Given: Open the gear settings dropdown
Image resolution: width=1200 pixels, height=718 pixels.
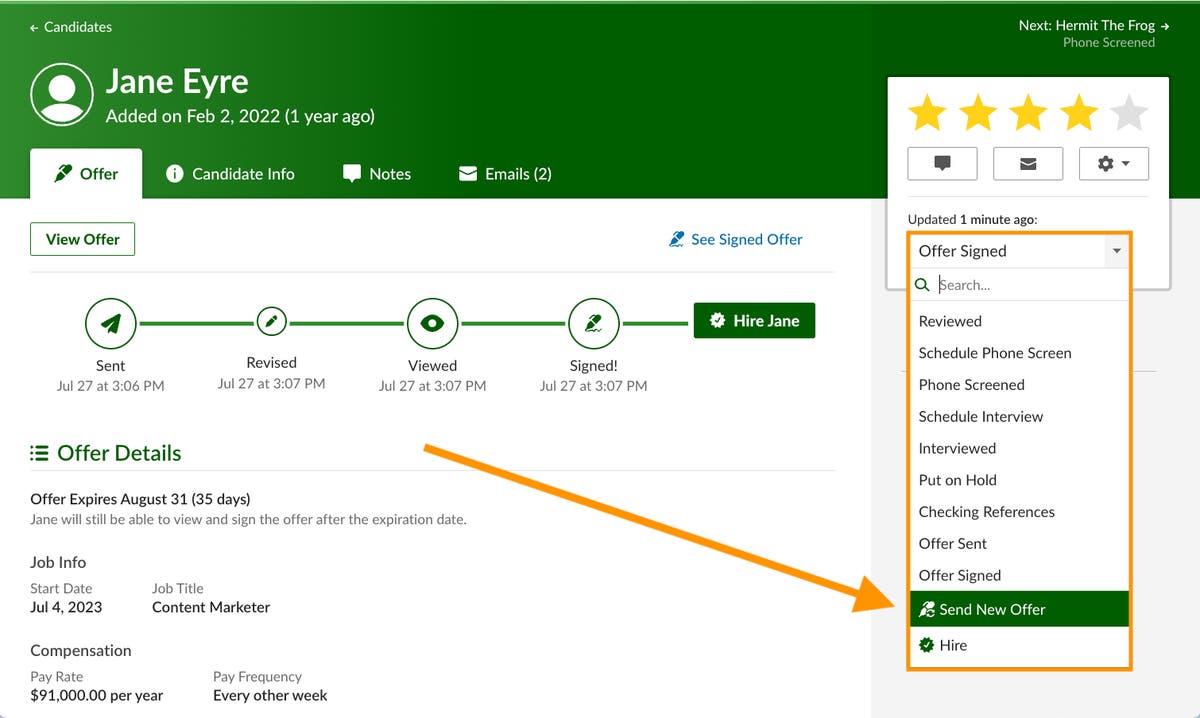Looking at the screenshot, I should (x=1113, y=163).
